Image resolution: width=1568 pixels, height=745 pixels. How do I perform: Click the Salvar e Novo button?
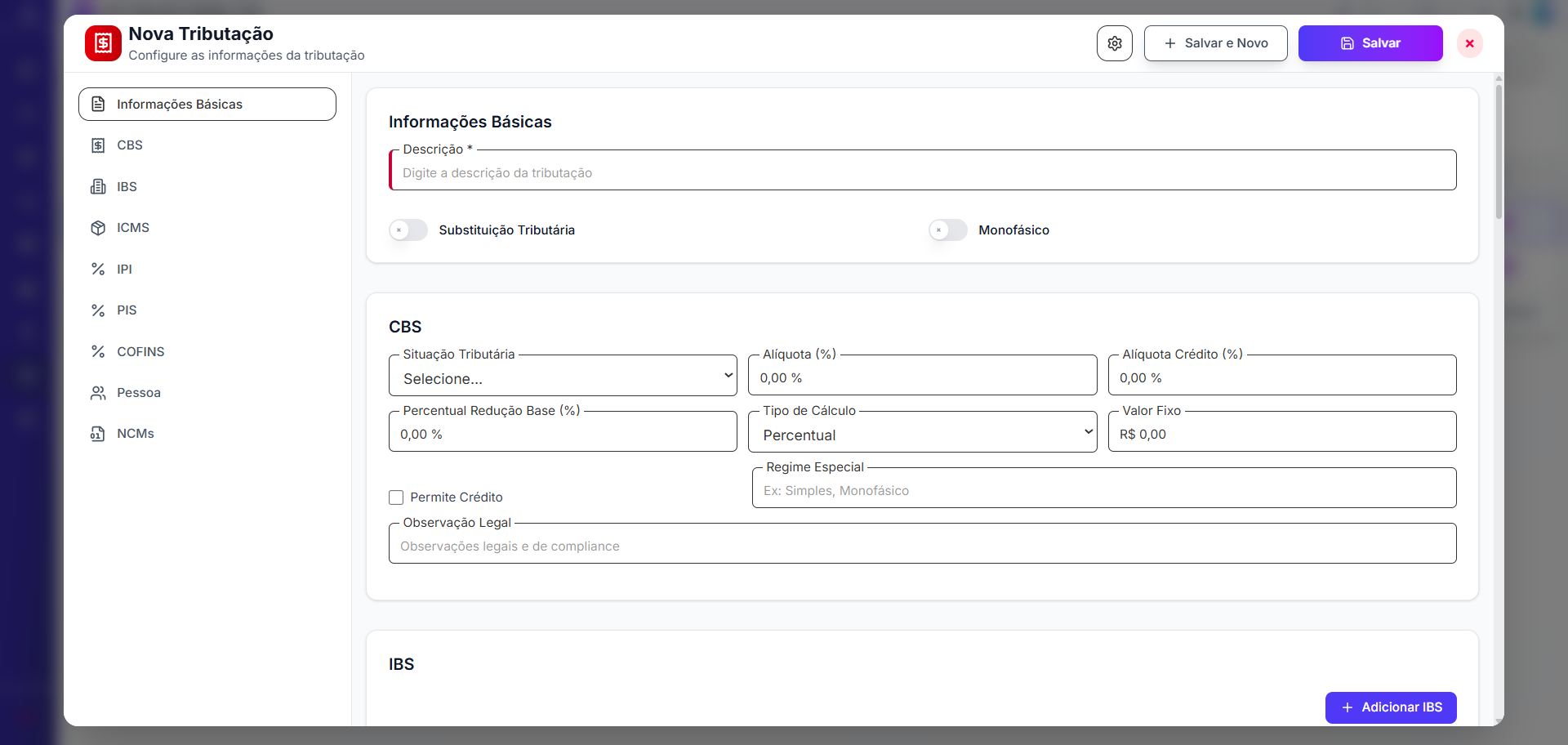point(1216,43)
